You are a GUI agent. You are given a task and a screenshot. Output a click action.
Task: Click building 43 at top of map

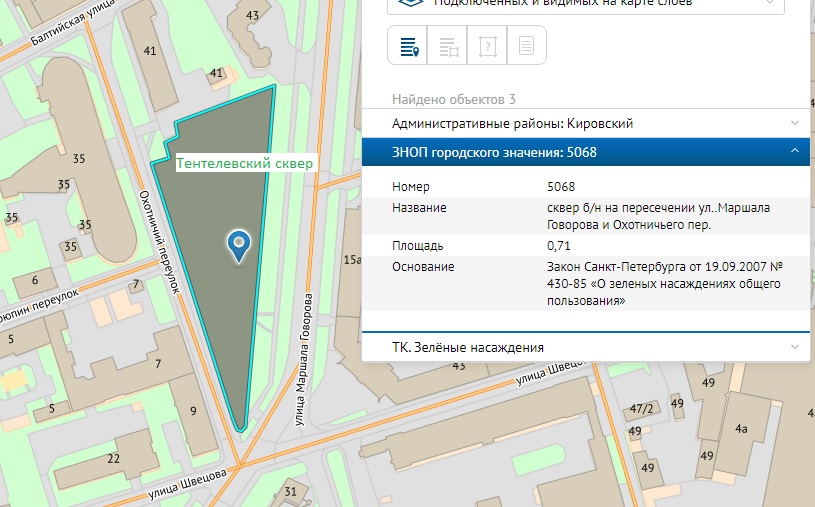[x=252, y=15]
